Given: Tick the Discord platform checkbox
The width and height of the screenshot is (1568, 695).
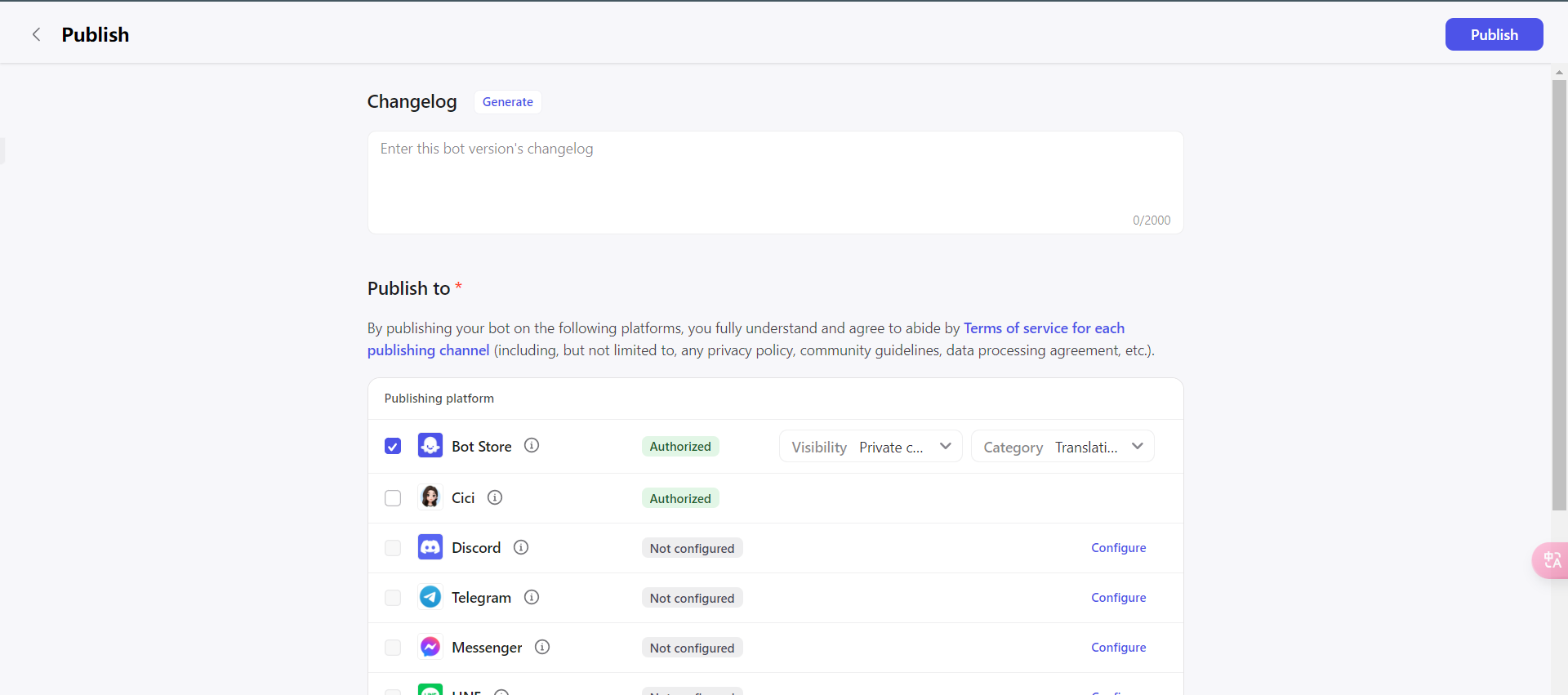Looking at the screenshot, I should coord(393,548).
